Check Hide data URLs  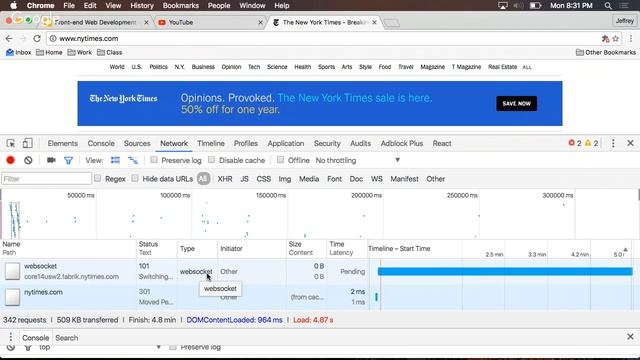click(x=135, y=178)
